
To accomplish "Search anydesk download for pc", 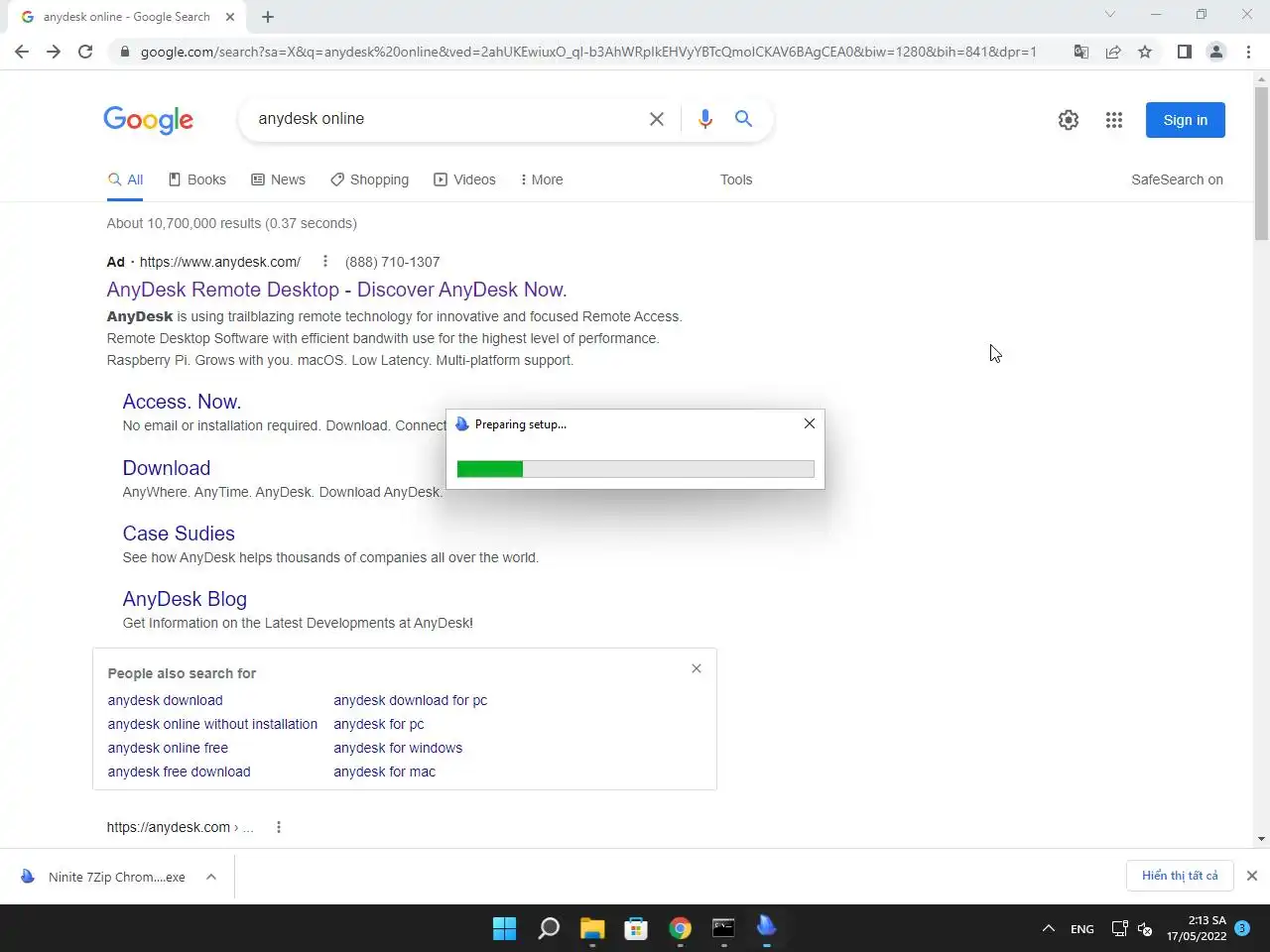I will click(411, 700).
